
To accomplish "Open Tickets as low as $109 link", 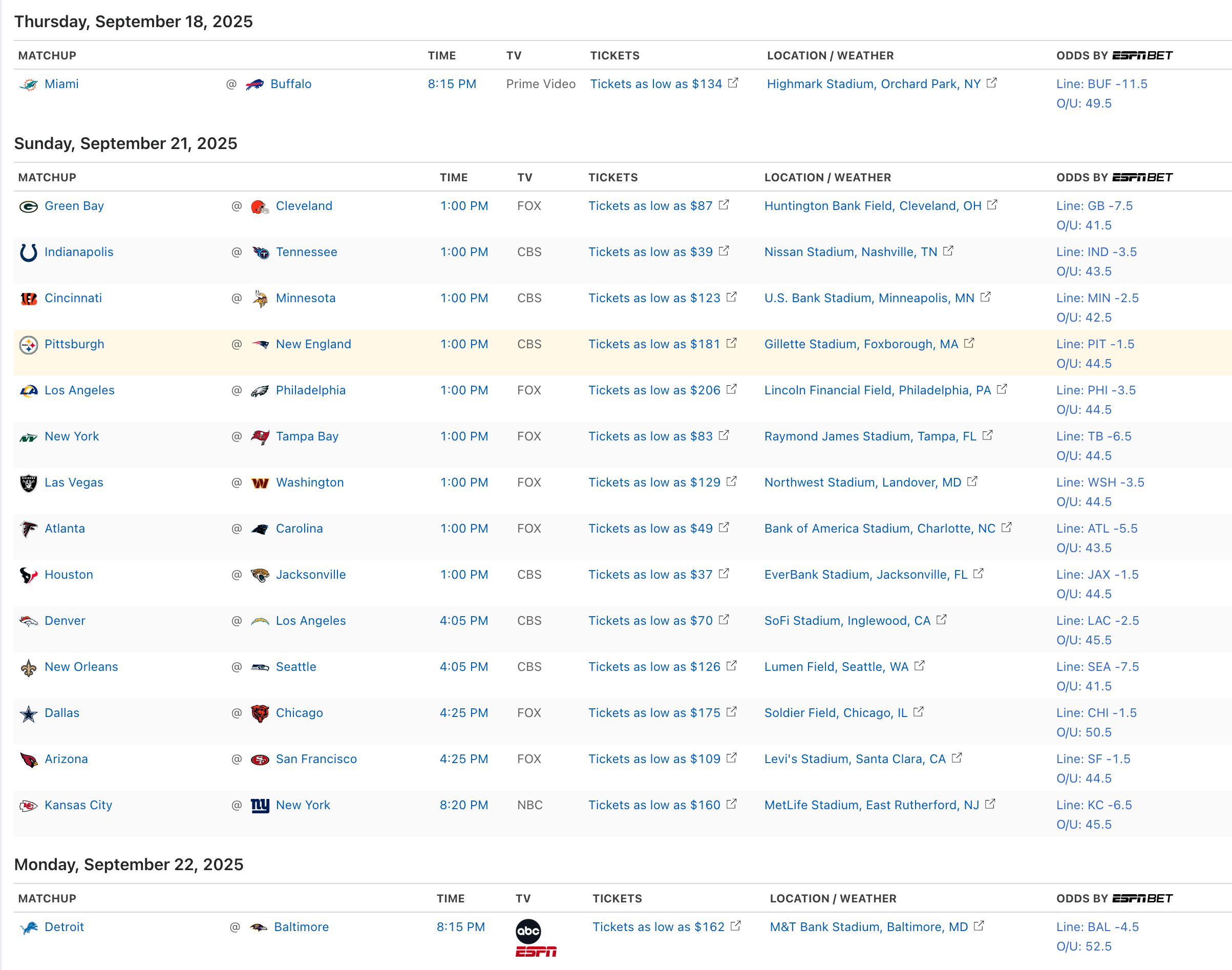I will [x=654, y=758].
